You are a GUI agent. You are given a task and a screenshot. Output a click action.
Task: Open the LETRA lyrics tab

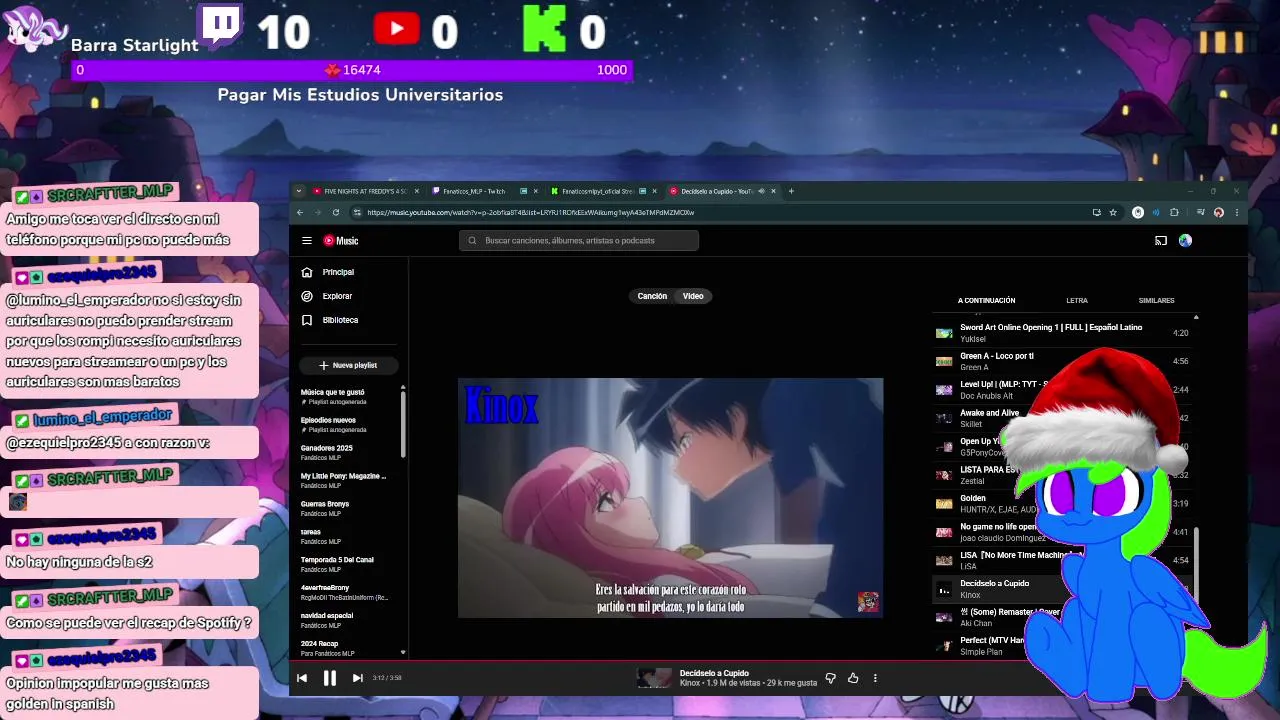tap(1077, 300)
